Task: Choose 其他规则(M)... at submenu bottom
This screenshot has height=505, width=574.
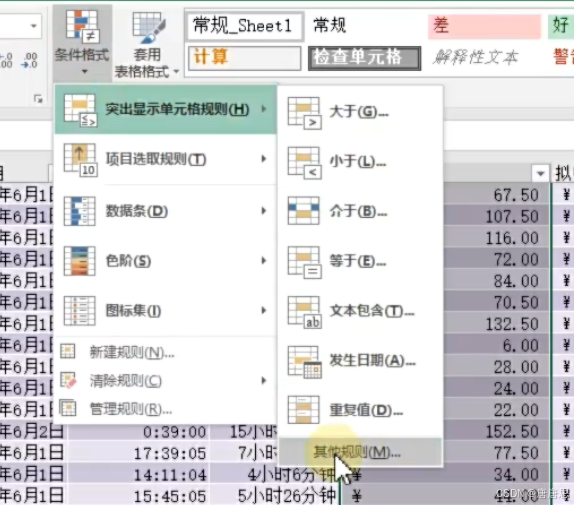Action: (x=360, y=452)
